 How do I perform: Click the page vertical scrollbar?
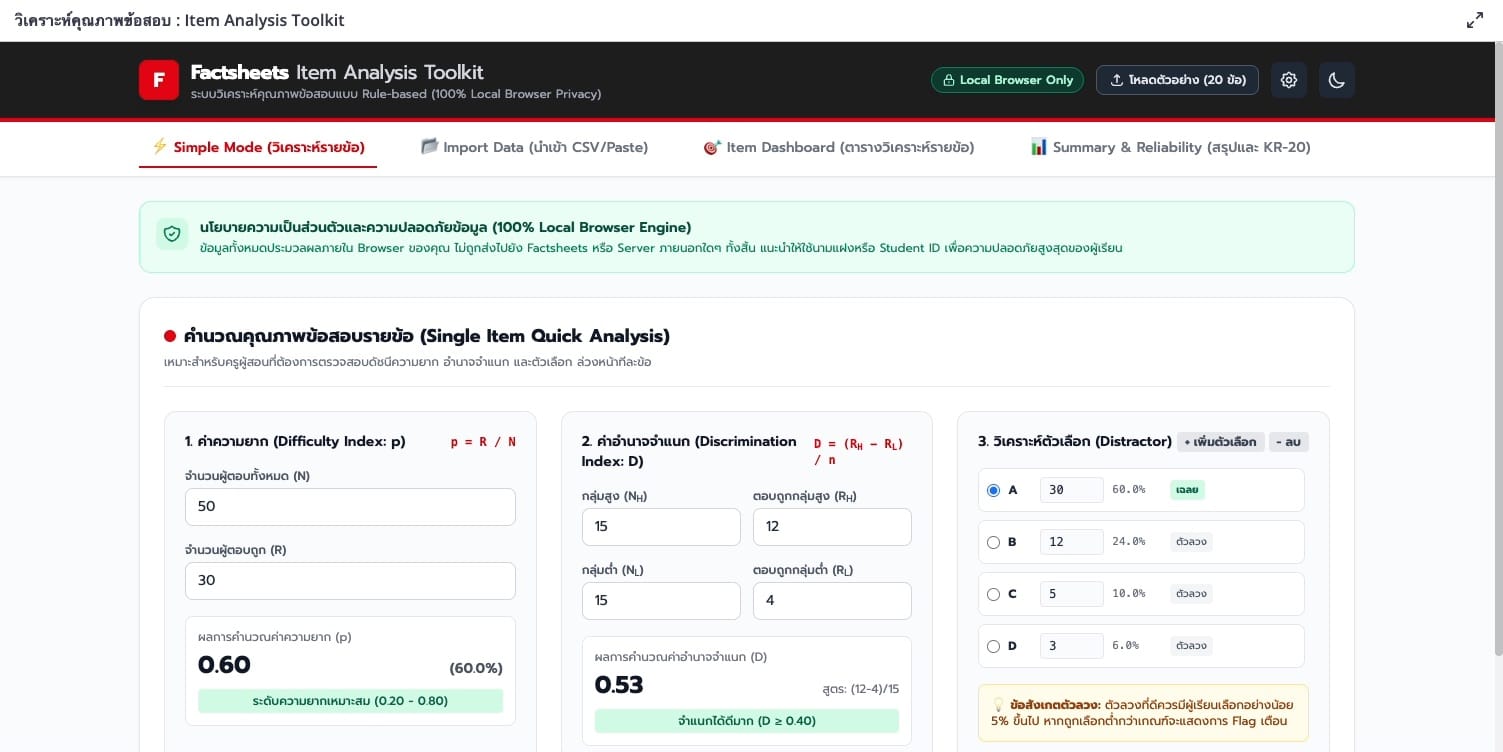tap(1496, 350)
